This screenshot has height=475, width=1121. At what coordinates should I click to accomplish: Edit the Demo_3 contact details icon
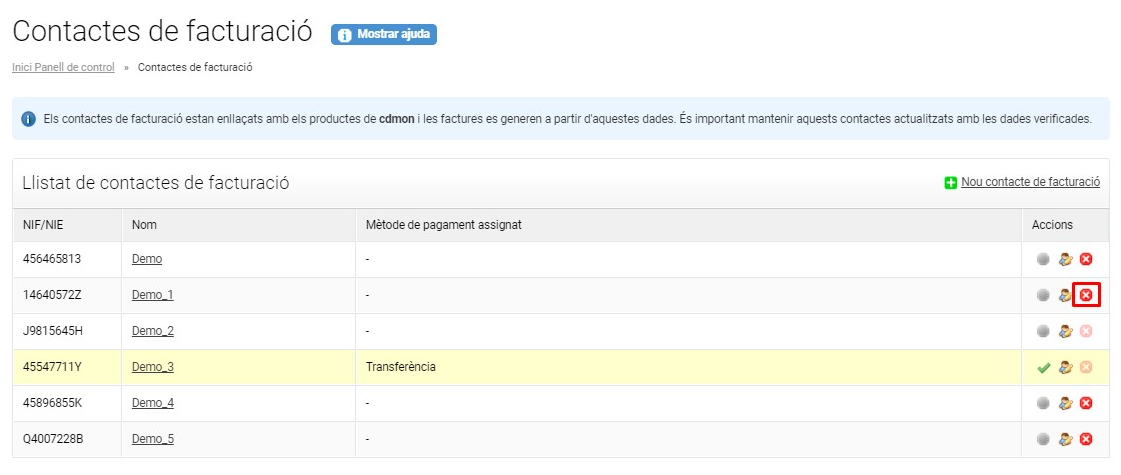1065,367
